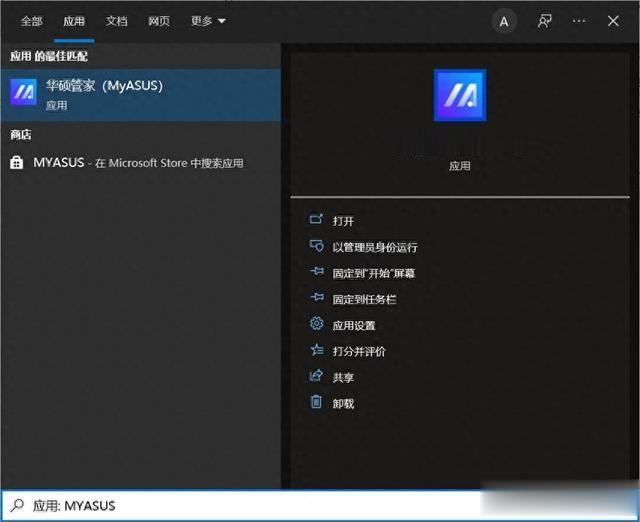The image size is (640, 522).
Task: Choose 打分并评价
Action: point(359,351)
